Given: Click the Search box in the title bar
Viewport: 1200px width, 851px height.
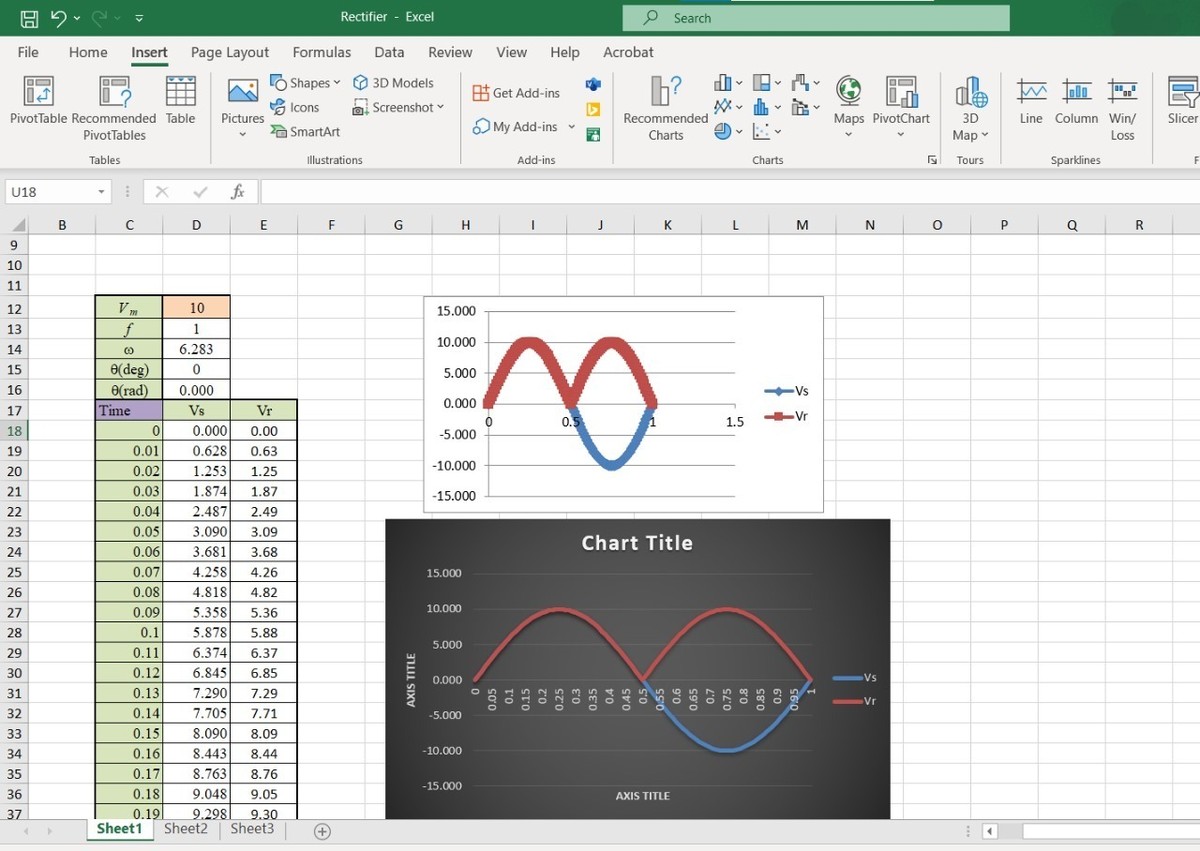Looking at the screenshot, I should click(x=815, y=18).
